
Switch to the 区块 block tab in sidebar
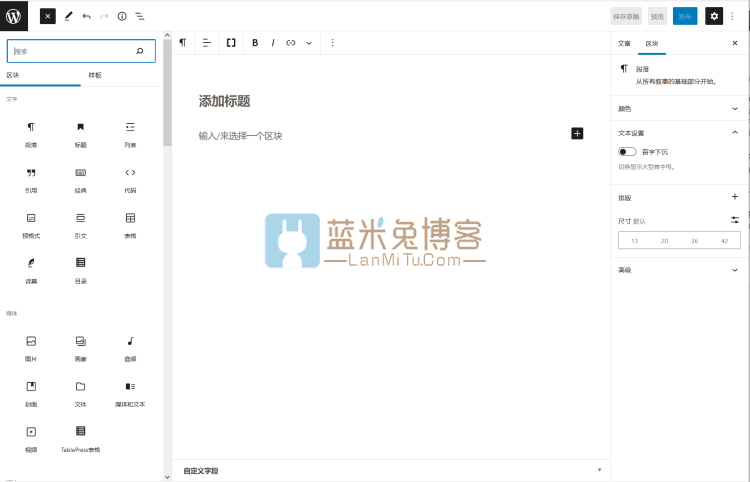pos(652,44)
